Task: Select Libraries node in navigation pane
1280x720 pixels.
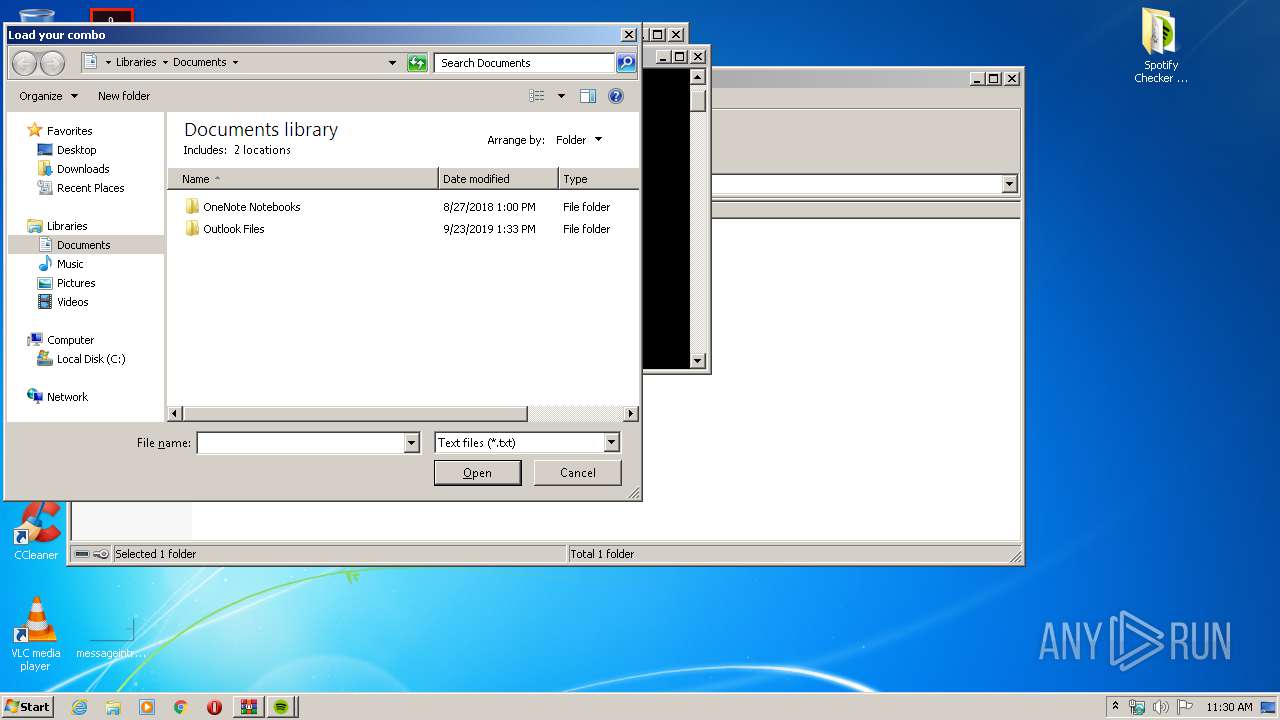Action: tap(67, 226)
